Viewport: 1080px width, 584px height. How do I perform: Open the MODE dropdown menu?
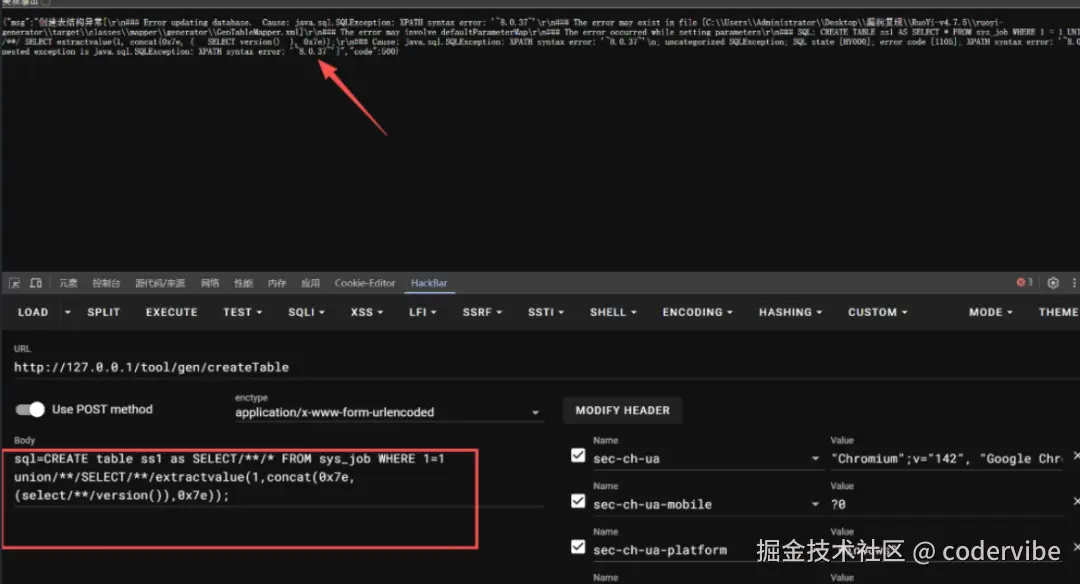tap(990, 312)
